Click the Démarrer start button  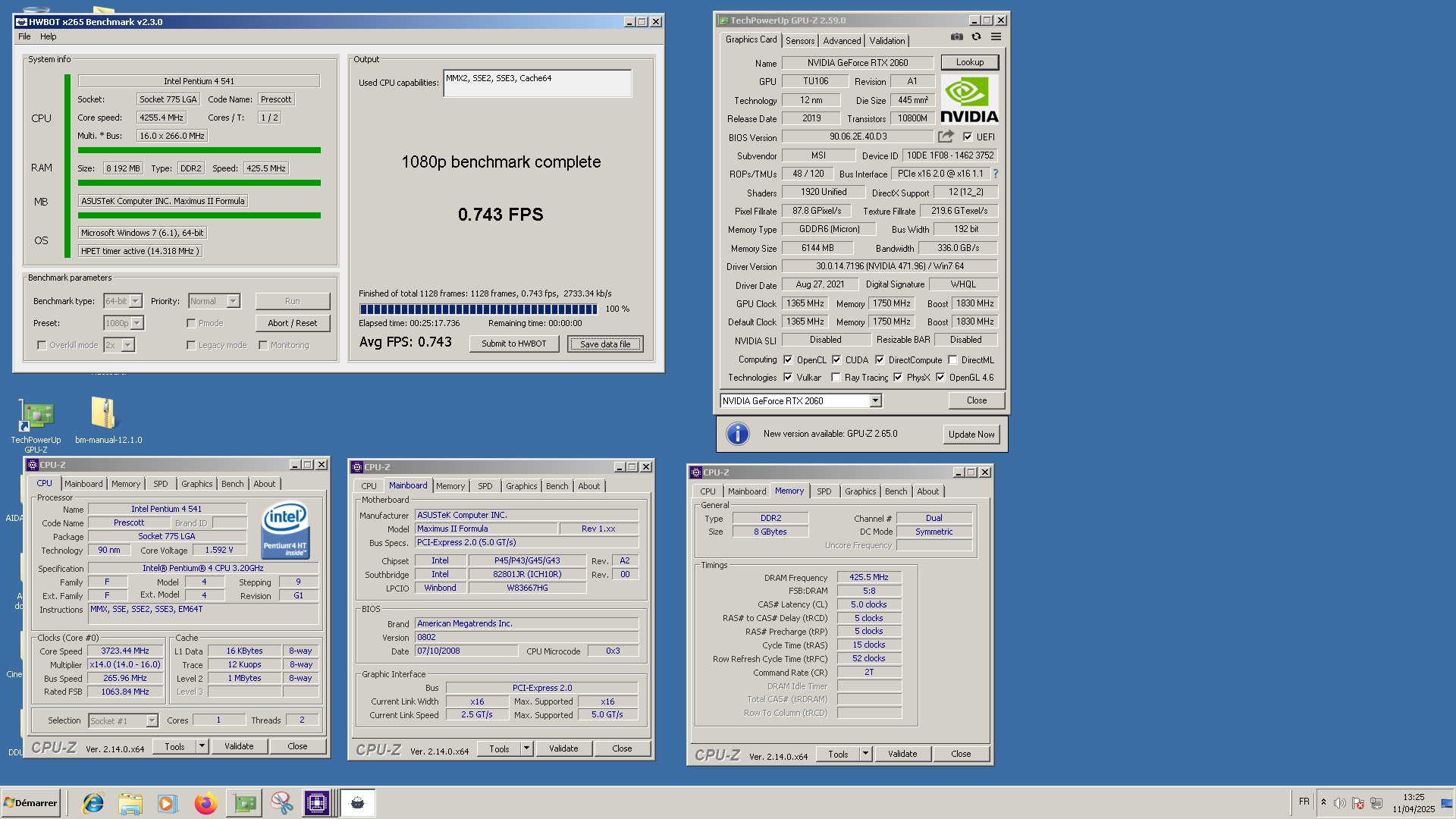[x=30, y=803]
